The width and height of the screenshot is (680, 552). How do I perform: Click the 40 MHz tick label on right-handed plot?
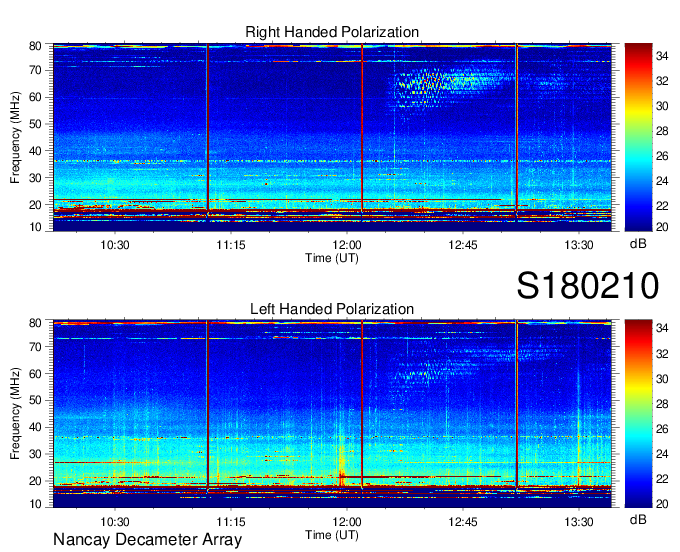(x=35, y=150)
